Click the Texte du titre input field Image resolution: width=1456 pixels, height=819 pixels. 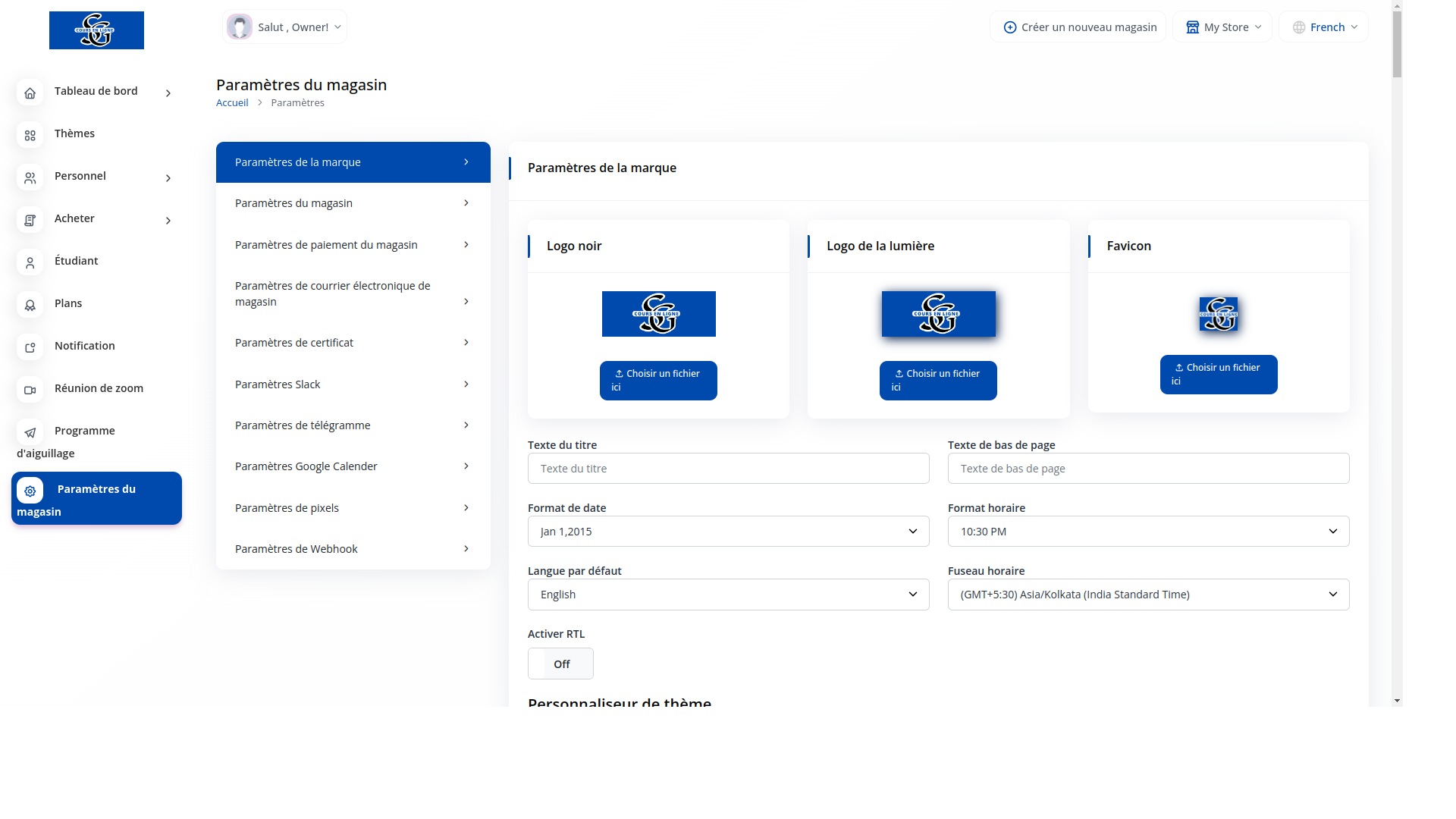[x=728, y=469]
